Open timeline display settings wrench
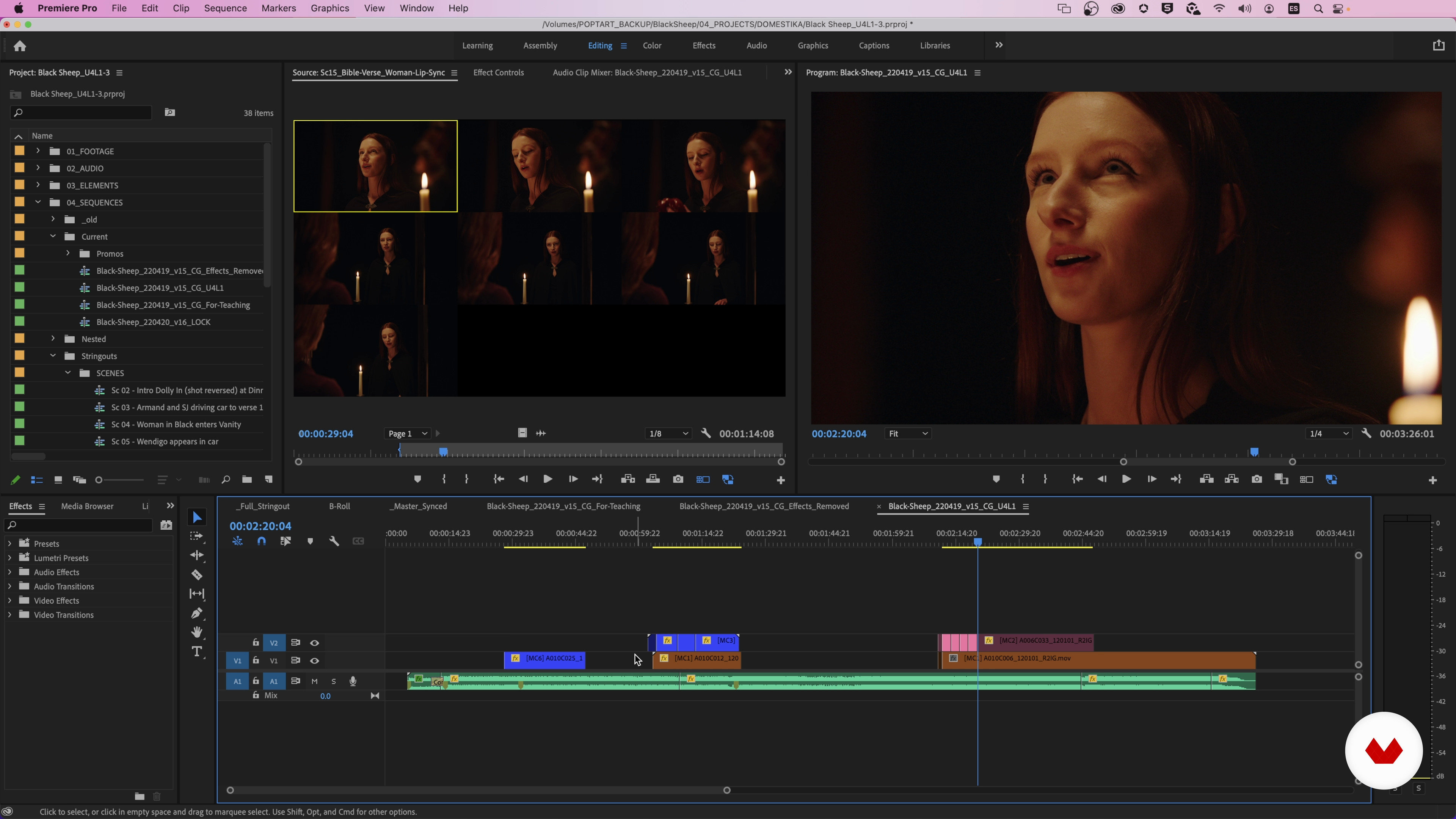This screenshot has width=1456, height=819. pos(334,541)
